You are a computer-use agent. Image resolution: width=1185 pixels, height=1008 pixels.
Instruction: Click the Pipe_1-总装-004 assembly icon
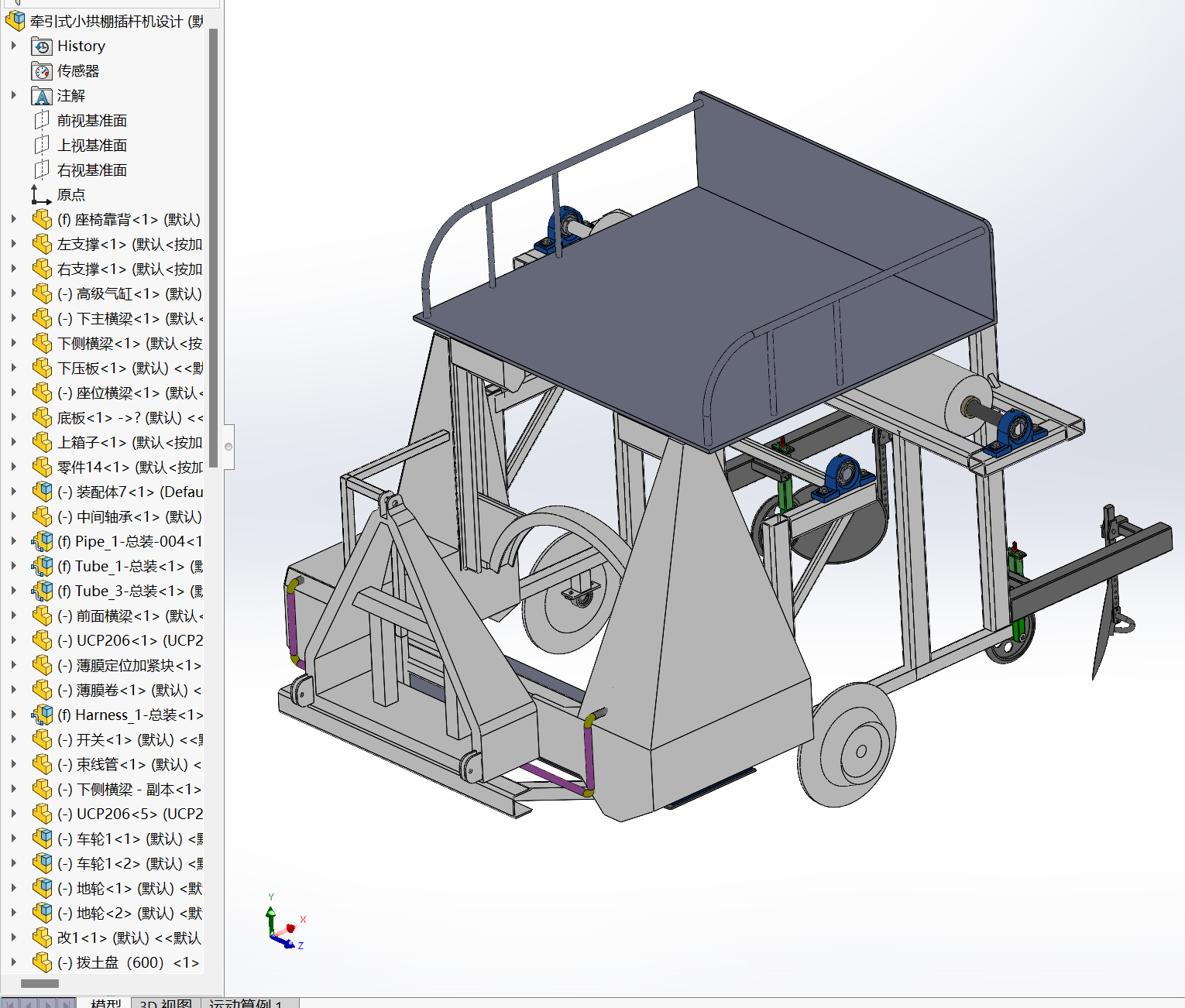click(42, 542)
